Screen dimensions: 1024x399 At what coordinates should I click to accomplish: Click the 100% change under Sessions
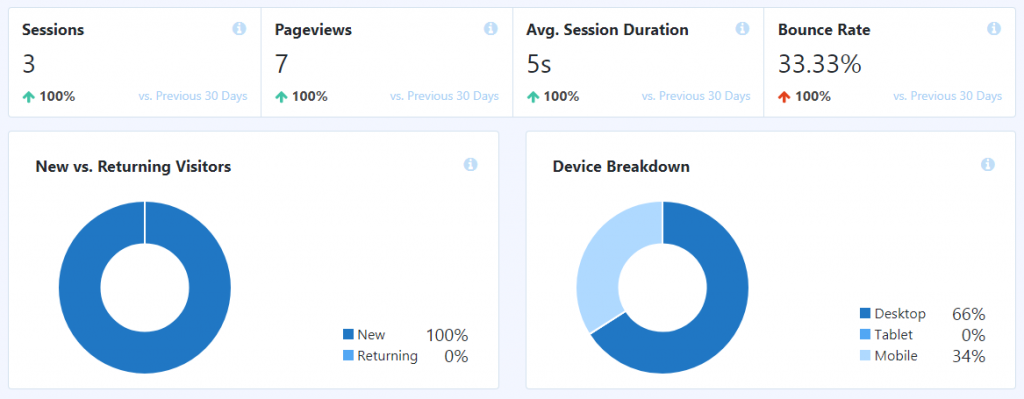tap(57, 97)
